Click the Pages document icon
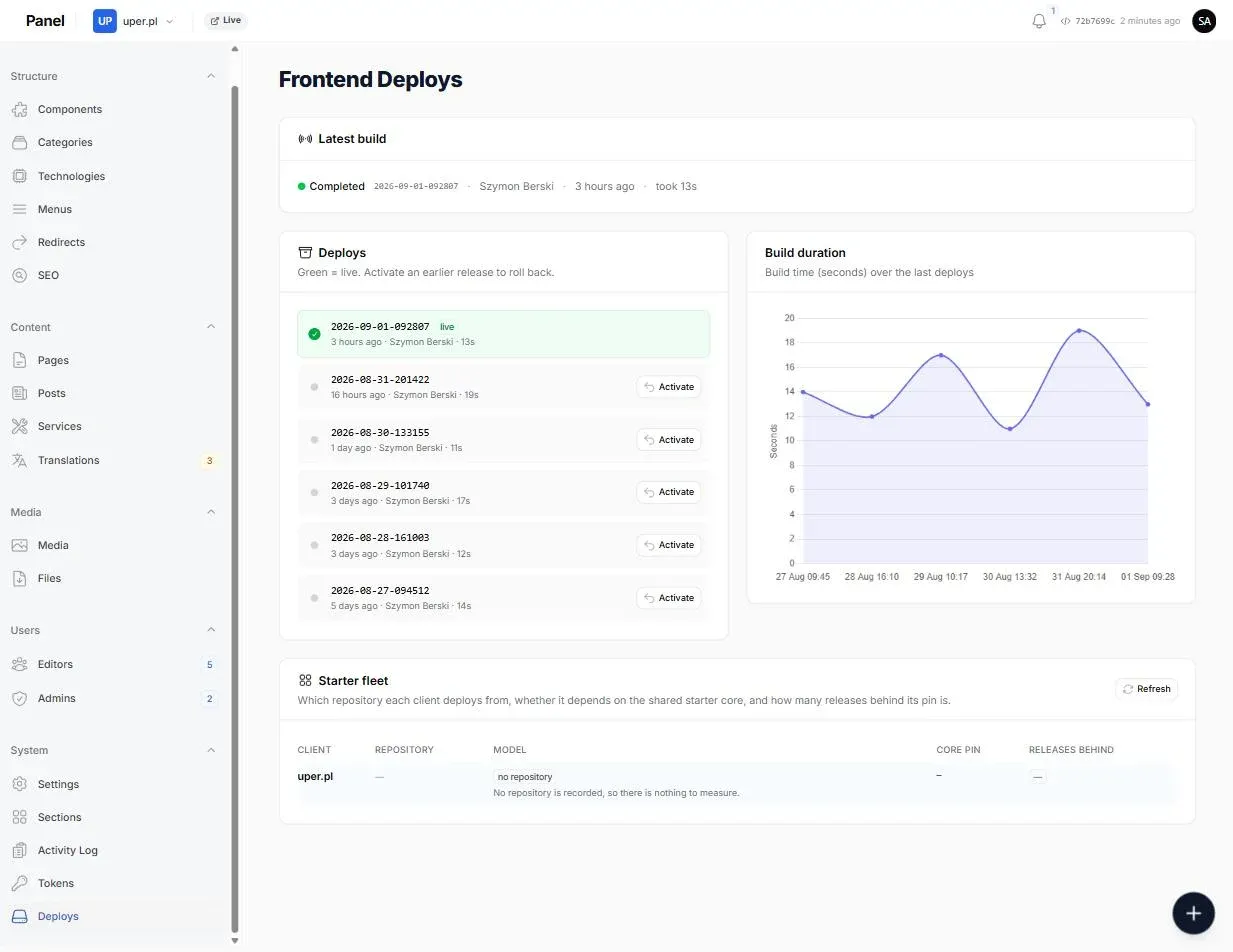This screenshot has height=952, width=1233. [19, 360]
